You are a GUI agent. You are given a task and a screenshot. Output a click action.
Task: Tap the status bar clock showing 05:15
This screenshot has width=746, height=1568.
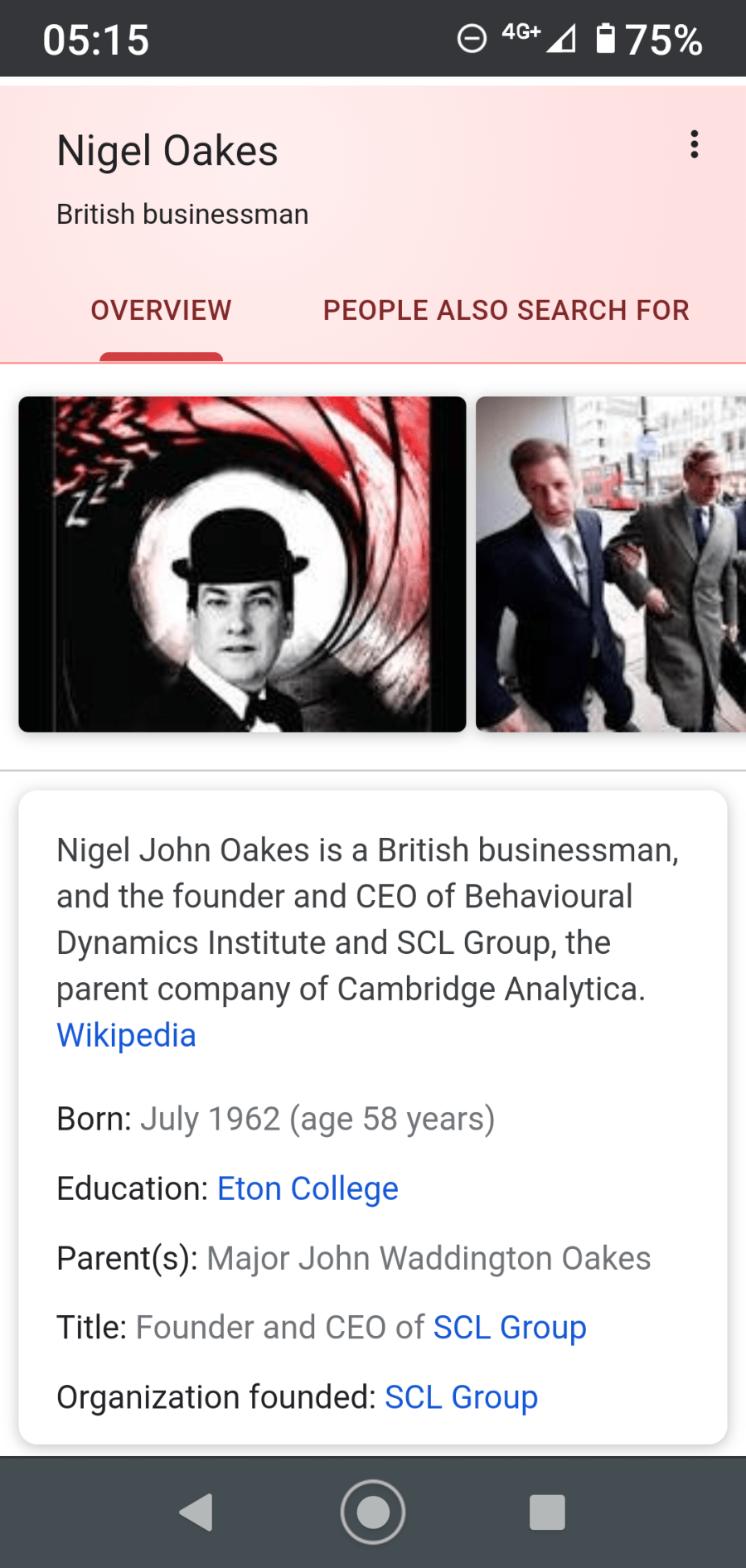point(96,40)
